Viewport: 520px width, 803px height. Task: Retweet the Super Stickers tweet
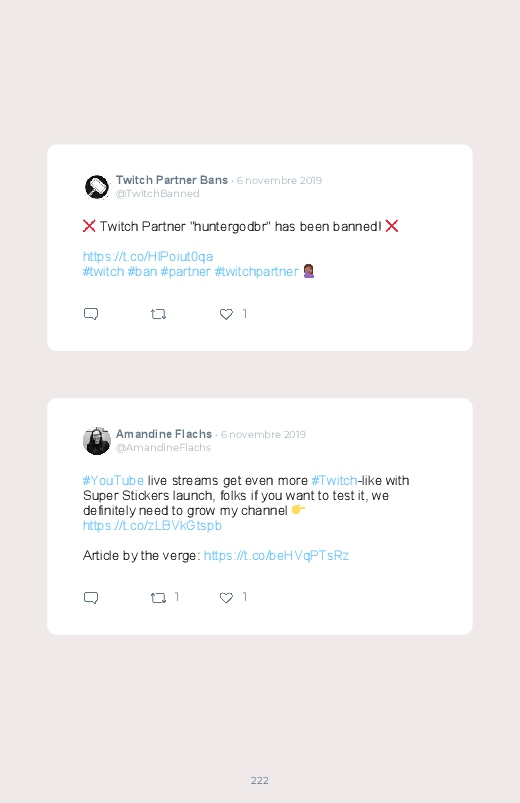[158, 598]
